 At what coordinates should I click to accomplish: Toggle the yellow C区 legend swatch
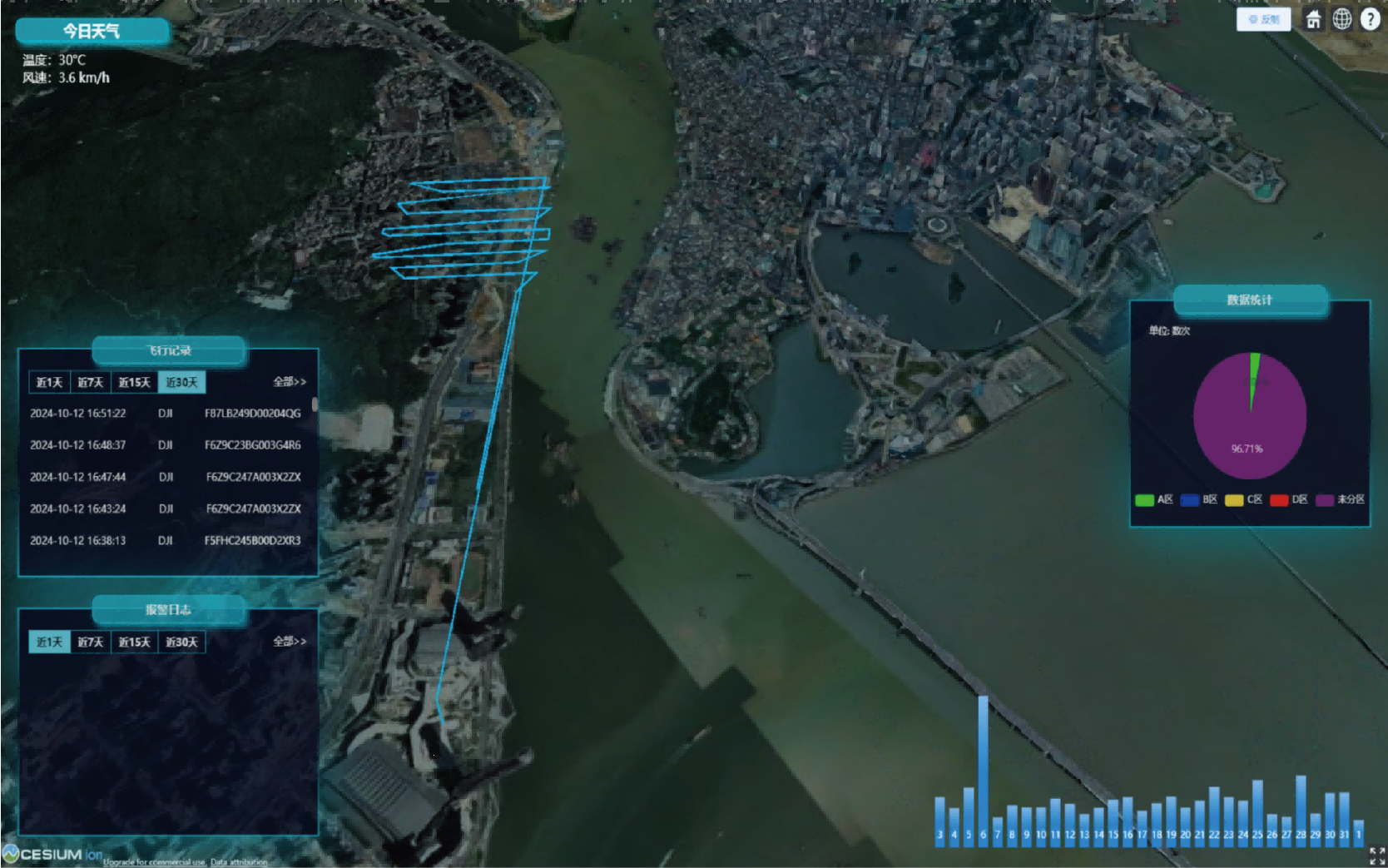pos(1234,499)
